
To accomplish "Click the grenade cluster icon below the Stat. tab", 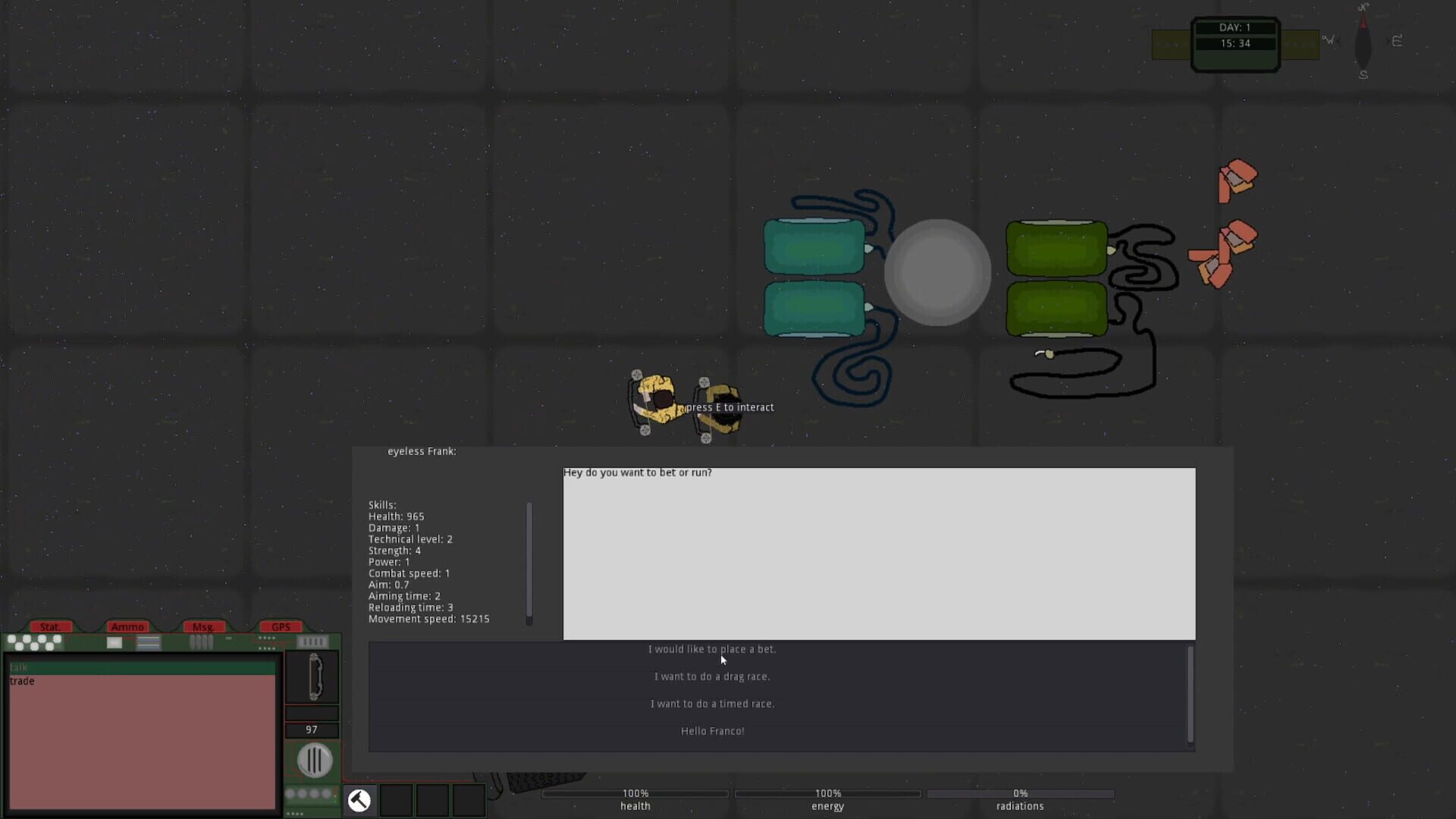I will [x=33, y=642].
